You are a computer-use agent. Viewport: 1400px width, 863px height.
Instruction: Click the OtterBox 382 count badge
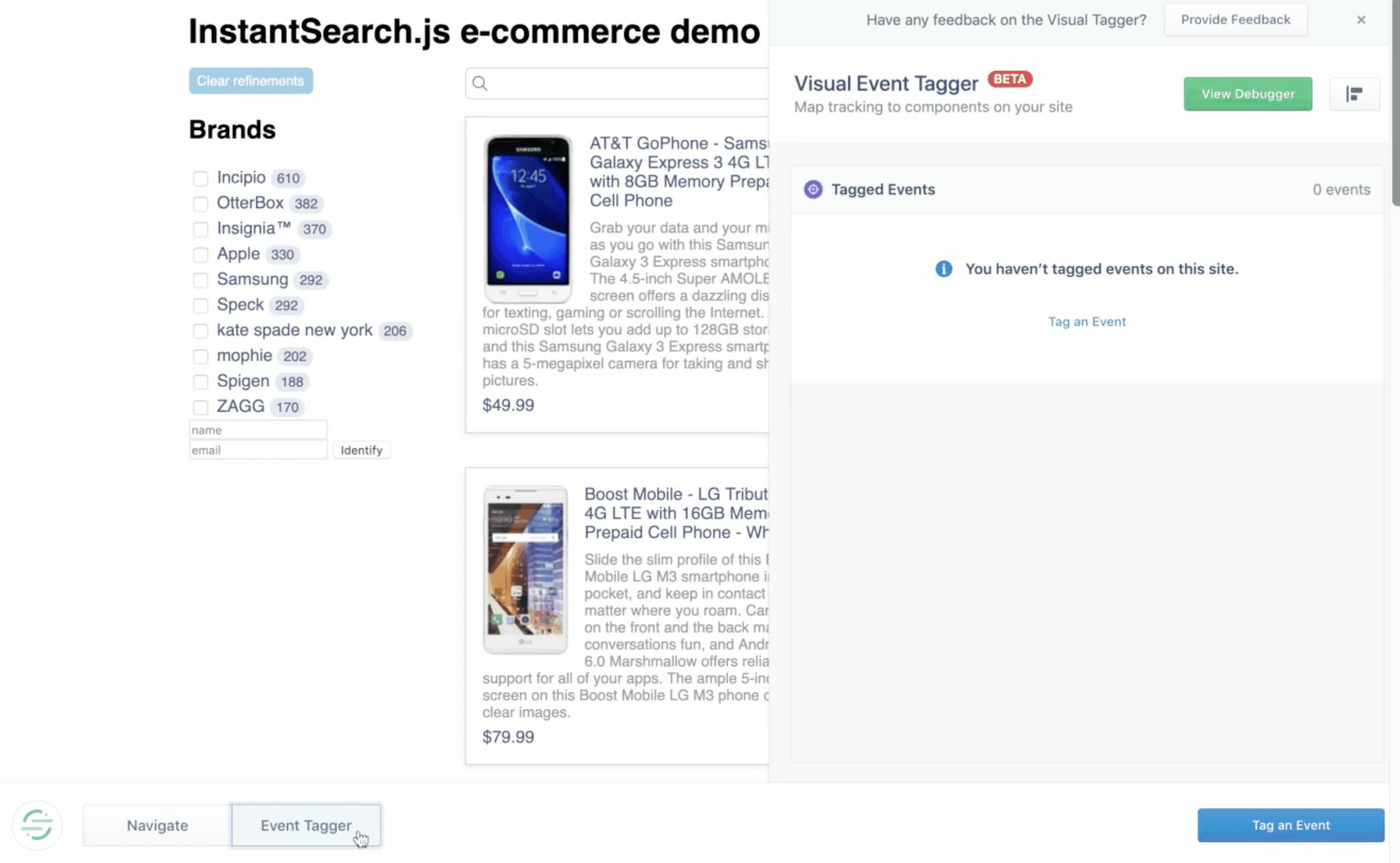point(306,203)
